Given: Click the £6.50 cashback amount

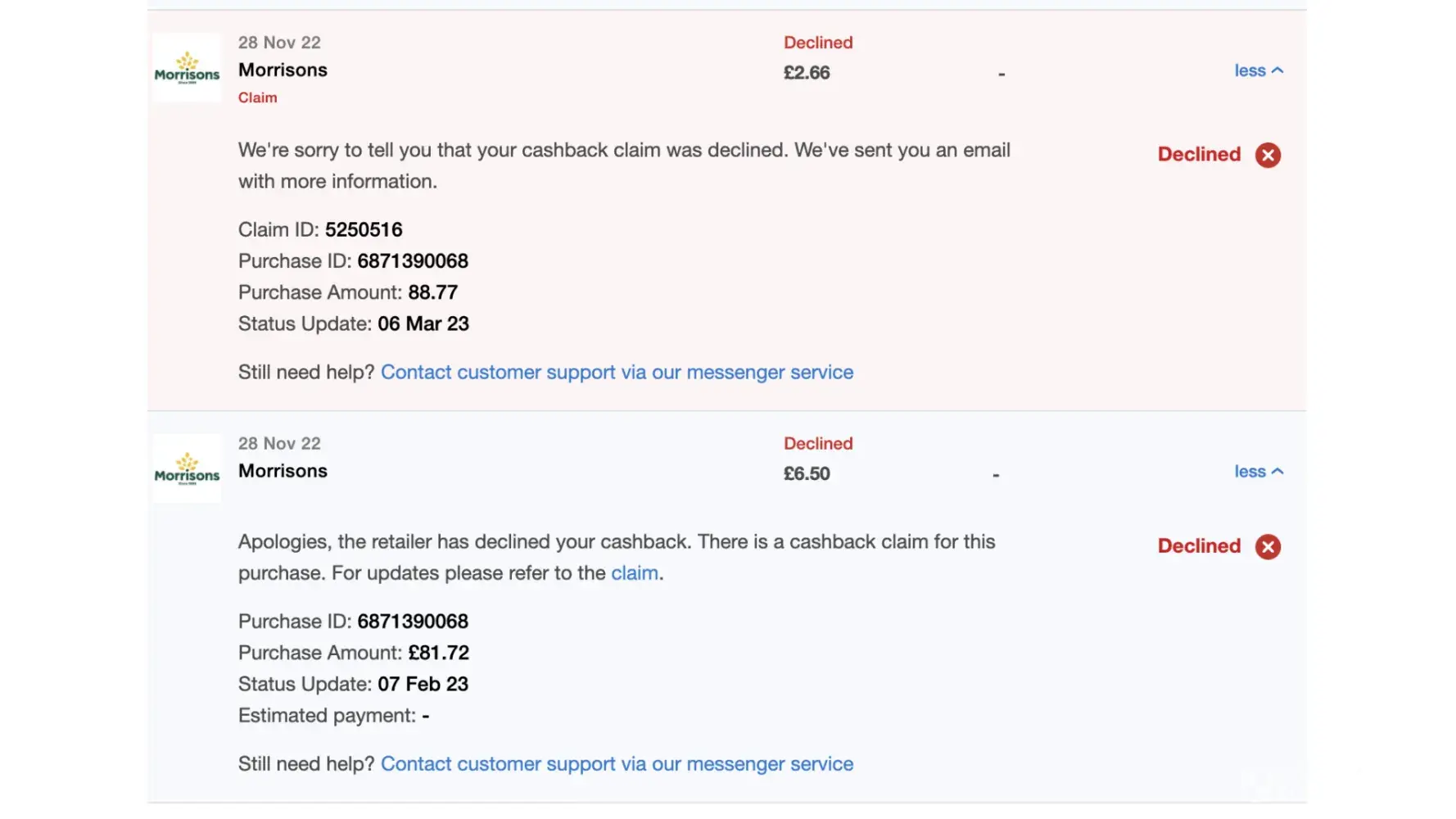Looking at the screenshot, I should click(807, 474).
